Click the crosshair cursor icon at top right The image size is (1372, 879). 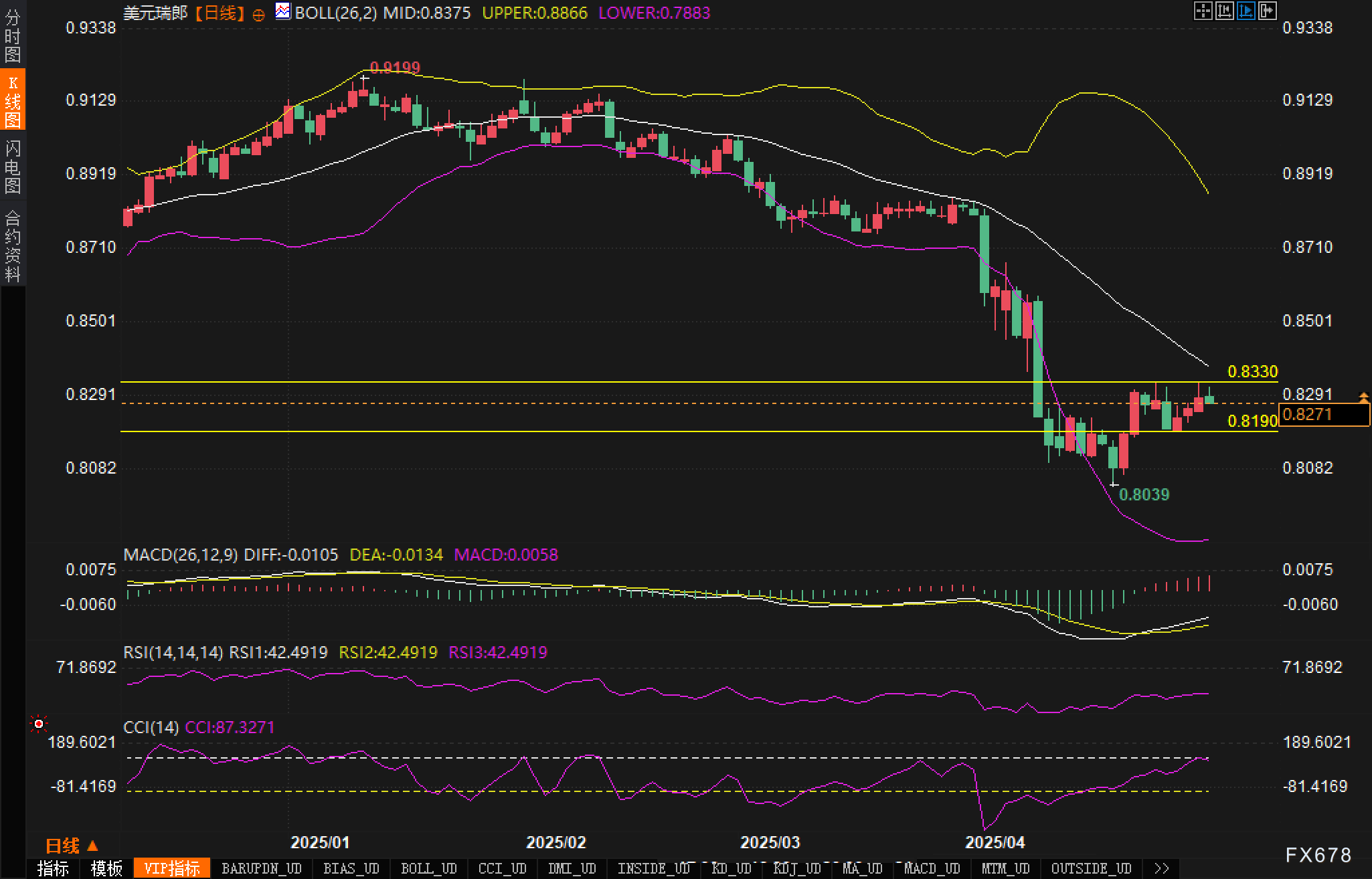(1203, 11)
